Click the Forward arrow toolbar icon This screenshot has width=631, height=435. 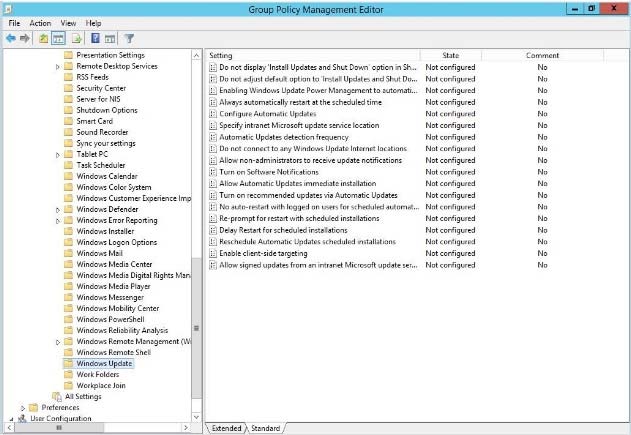pos(25,39)
